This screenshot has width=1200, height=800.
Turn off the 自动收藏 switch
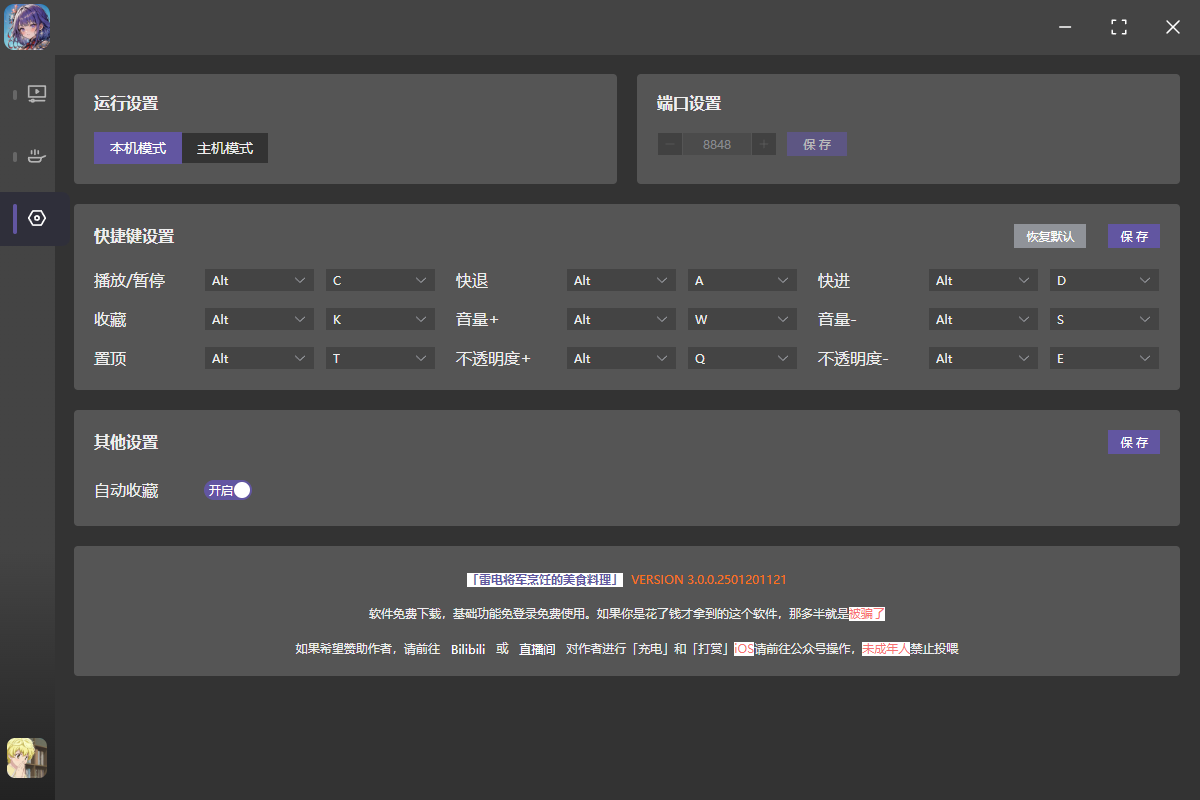pos(228,490)
